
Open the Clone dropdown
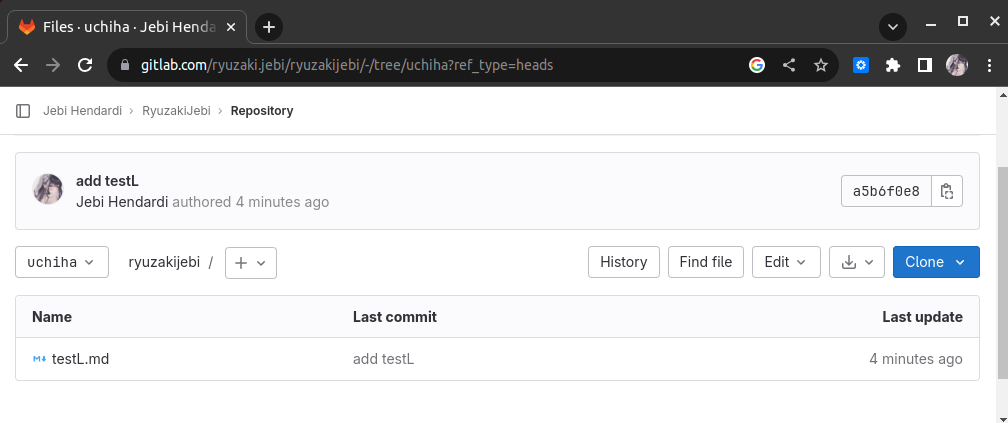935,262
